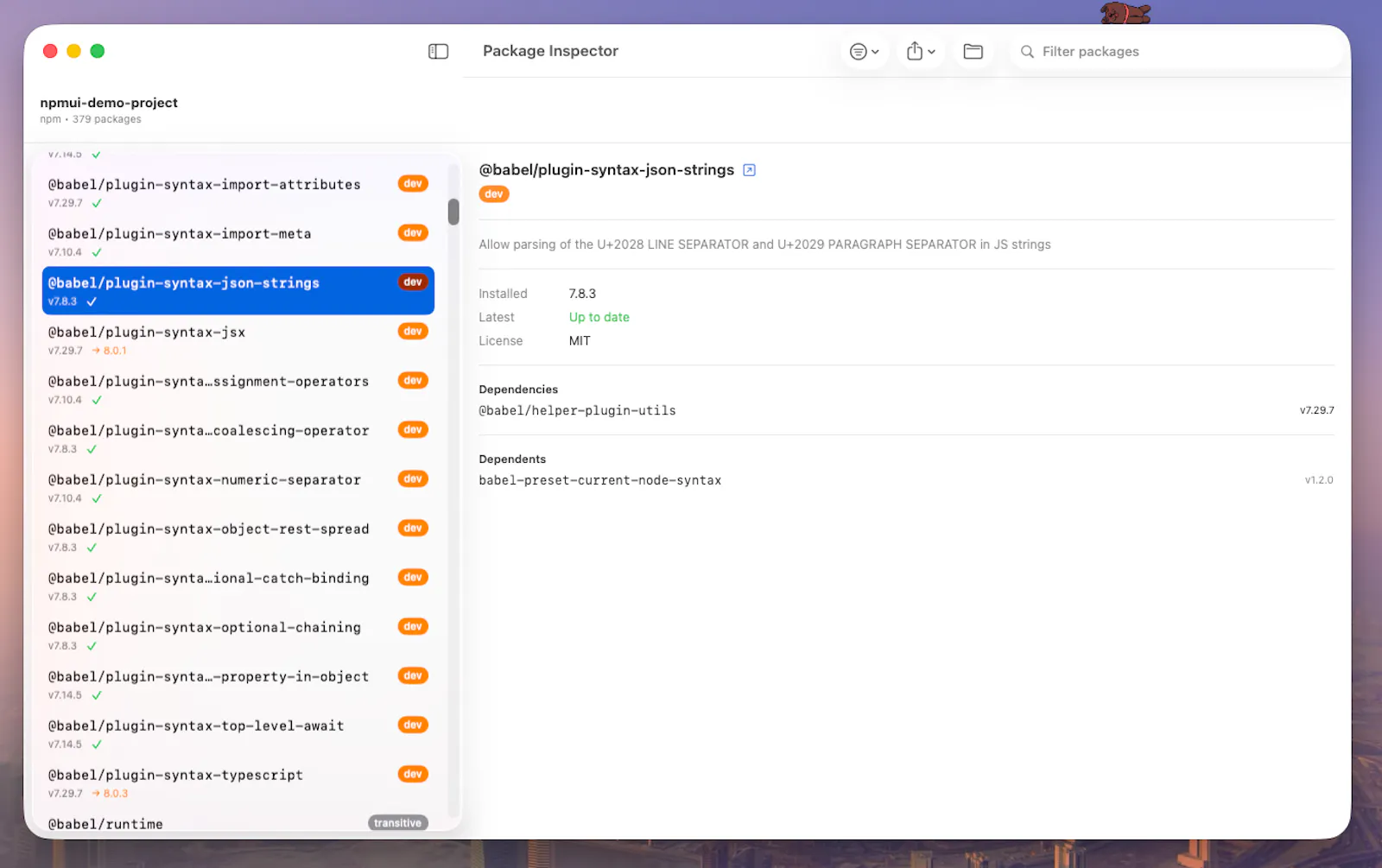Viewport: 1382px width, 868px height.
Task: Click the Dependencies section heading
Action: [518, 390]
